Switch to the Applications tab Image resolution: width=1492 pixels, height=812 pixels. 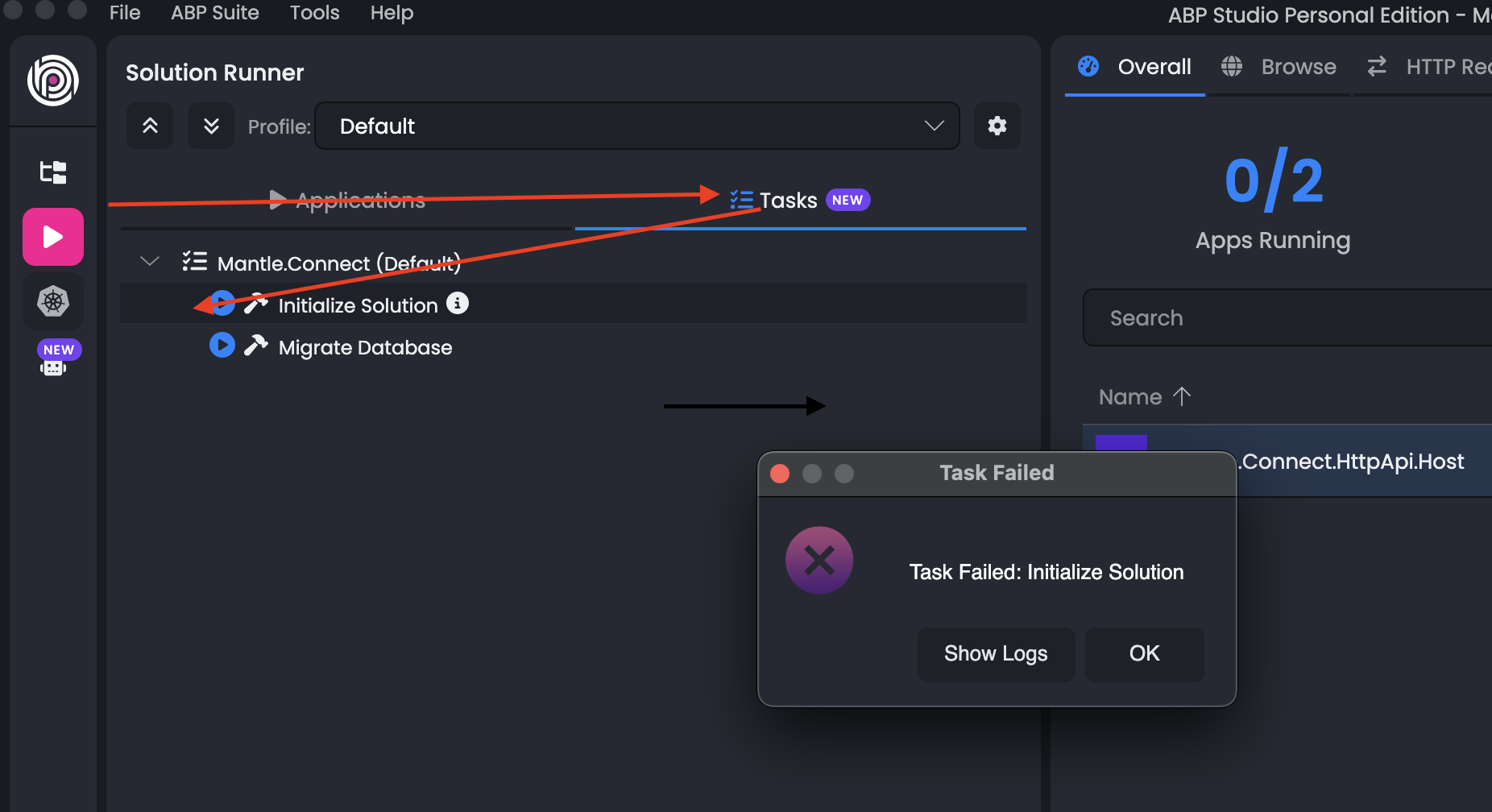[x=348, y=201]
